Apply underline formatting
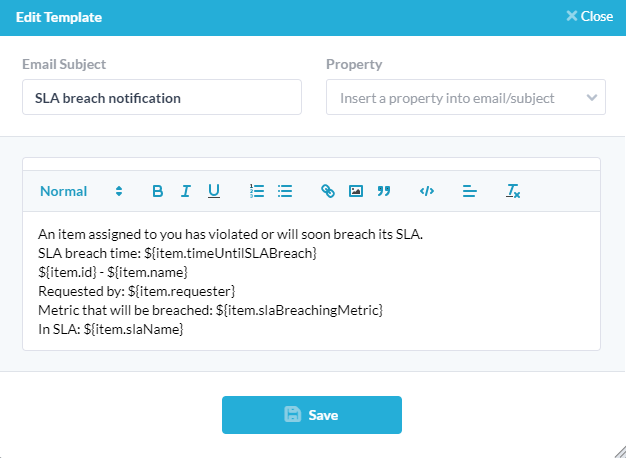This screenshot has width=626, height=458. 214,191
